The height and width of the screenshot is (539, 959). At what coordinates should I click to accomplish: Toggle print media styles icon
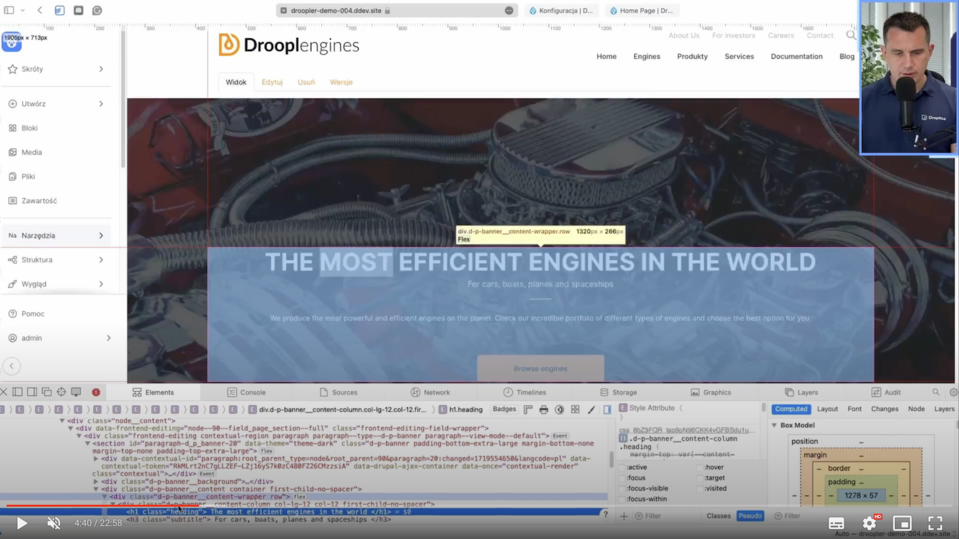pyautogui.click(x=544, y=409)
